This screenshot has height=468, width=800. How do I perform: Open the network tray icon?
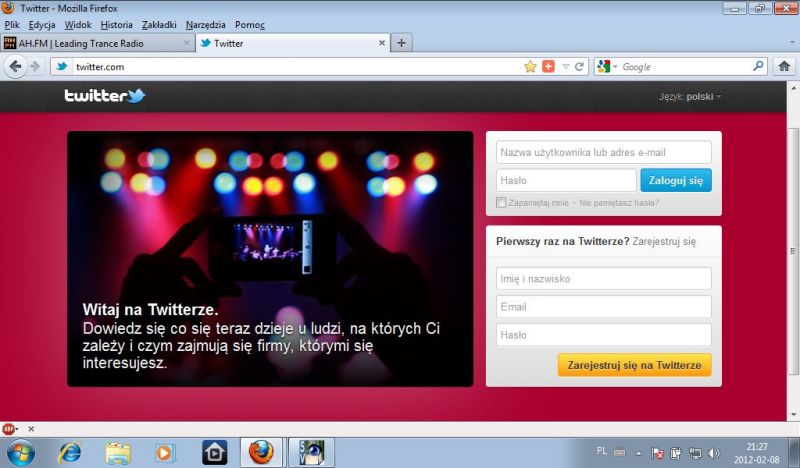coord(695,453)
